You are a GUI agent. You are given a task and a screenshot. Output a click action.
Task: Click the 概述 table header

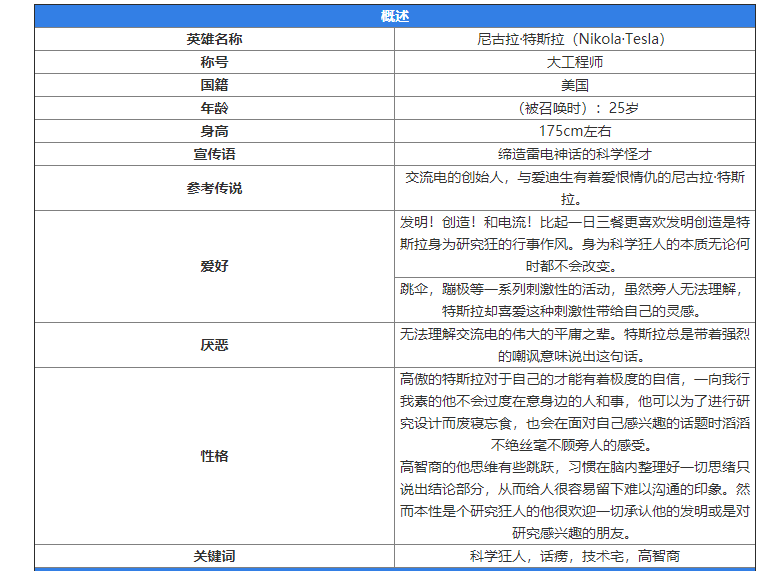394,16
